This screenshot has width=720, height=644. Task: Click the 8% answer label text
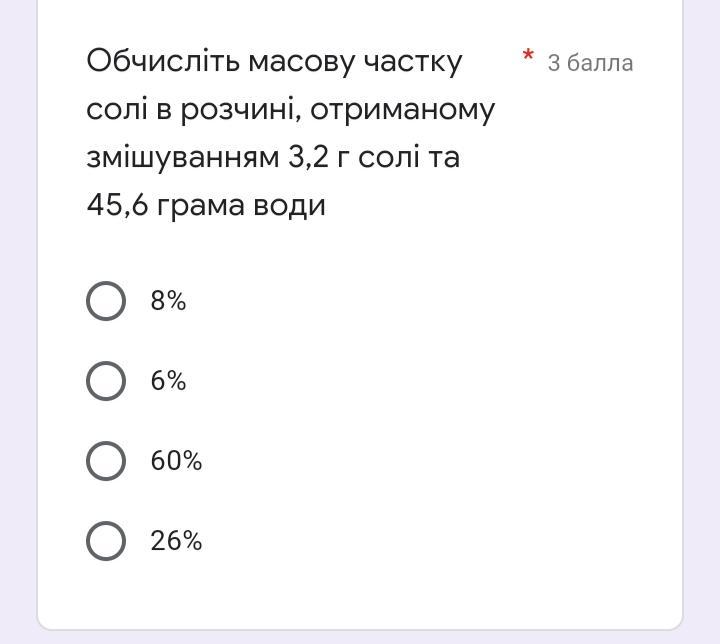pyautogui.click(x=168, y=301)
